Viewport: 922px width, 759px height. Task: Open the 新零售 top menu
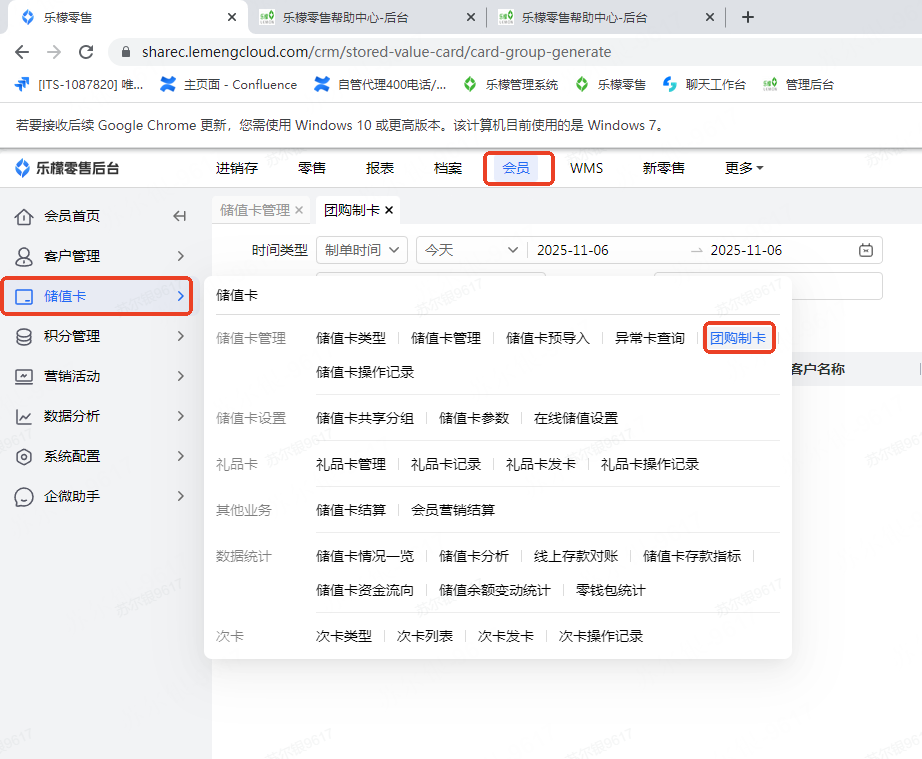(x=664, y=168)
